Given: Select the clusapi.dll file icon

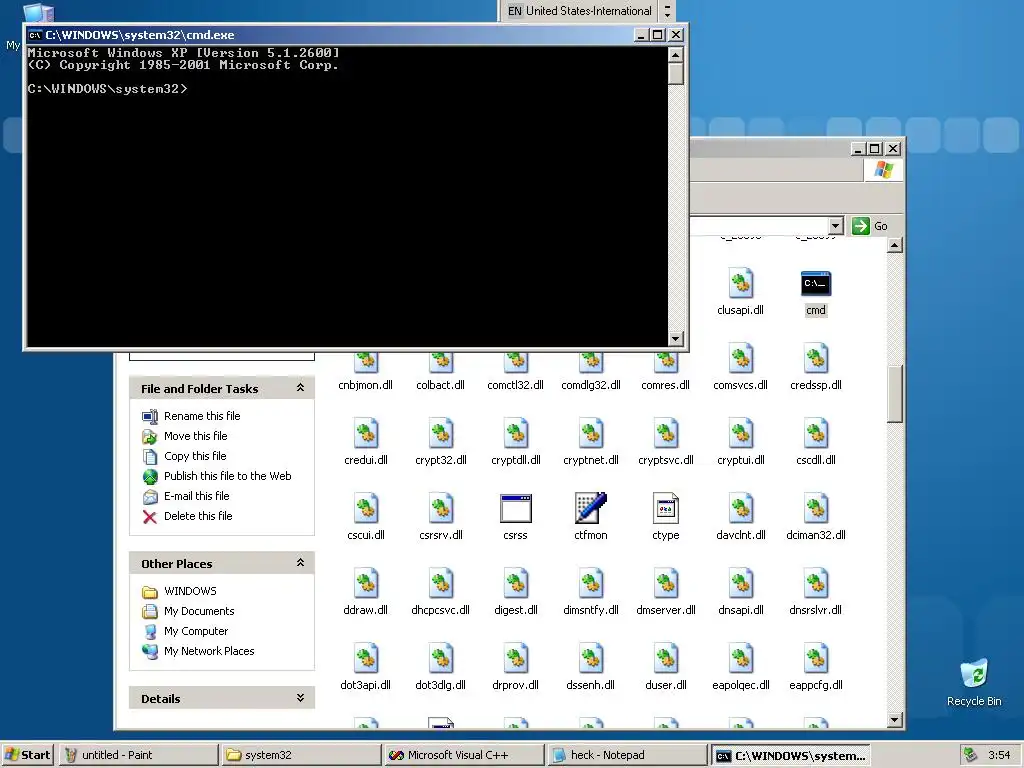Looking at the screenshot, I should pyautogui.click(x=741, y=283).
